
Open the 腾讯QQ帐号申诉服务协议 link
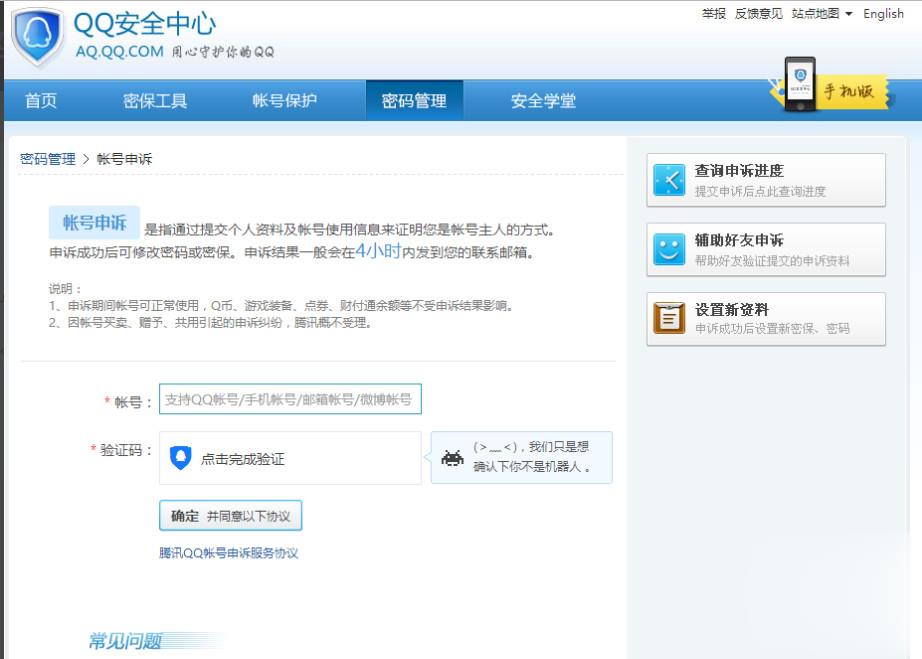pyautogui.click(x=228, y=553)
